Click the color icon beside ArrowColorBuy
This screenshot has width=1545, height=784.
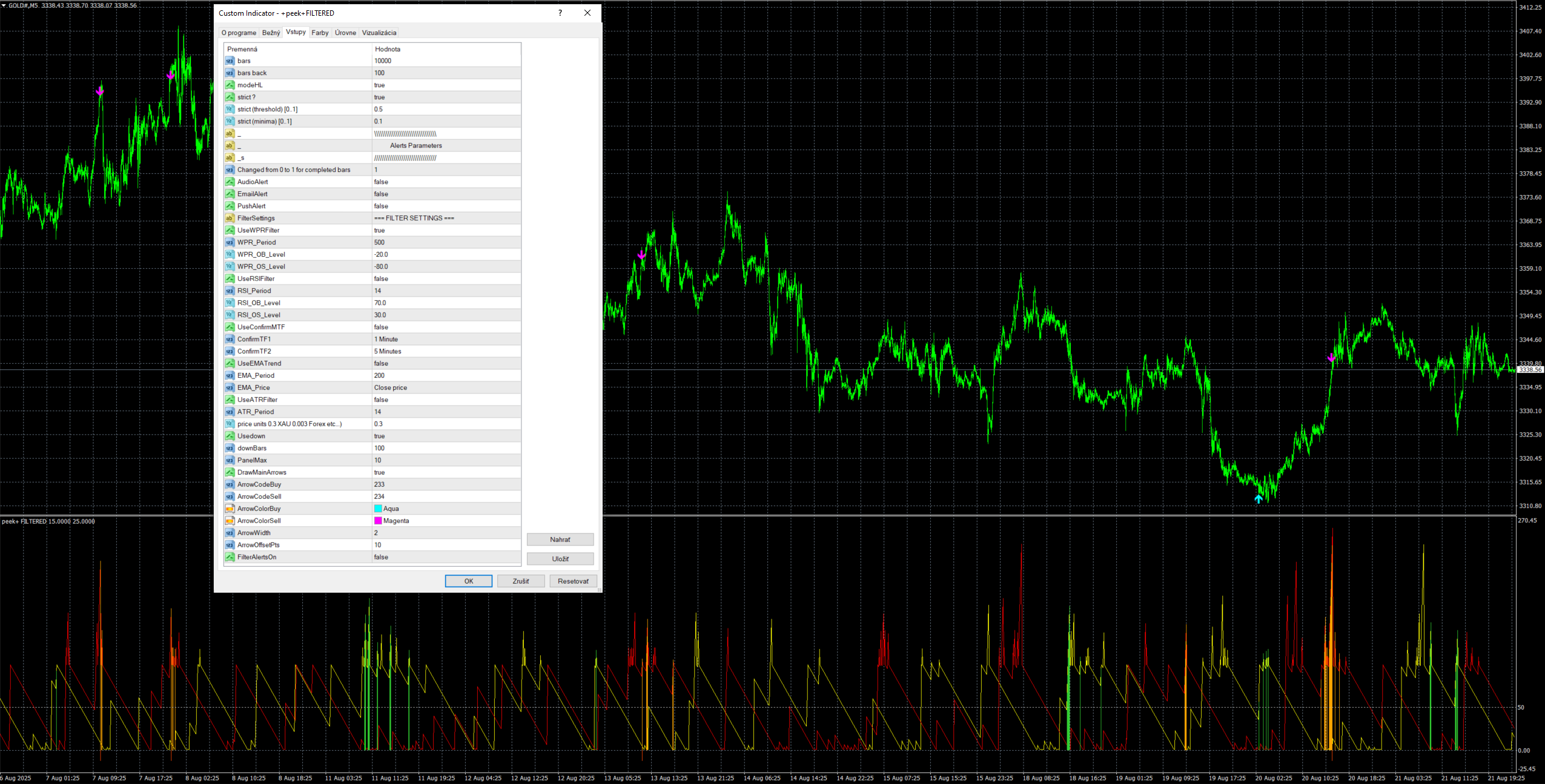point(230,509)
